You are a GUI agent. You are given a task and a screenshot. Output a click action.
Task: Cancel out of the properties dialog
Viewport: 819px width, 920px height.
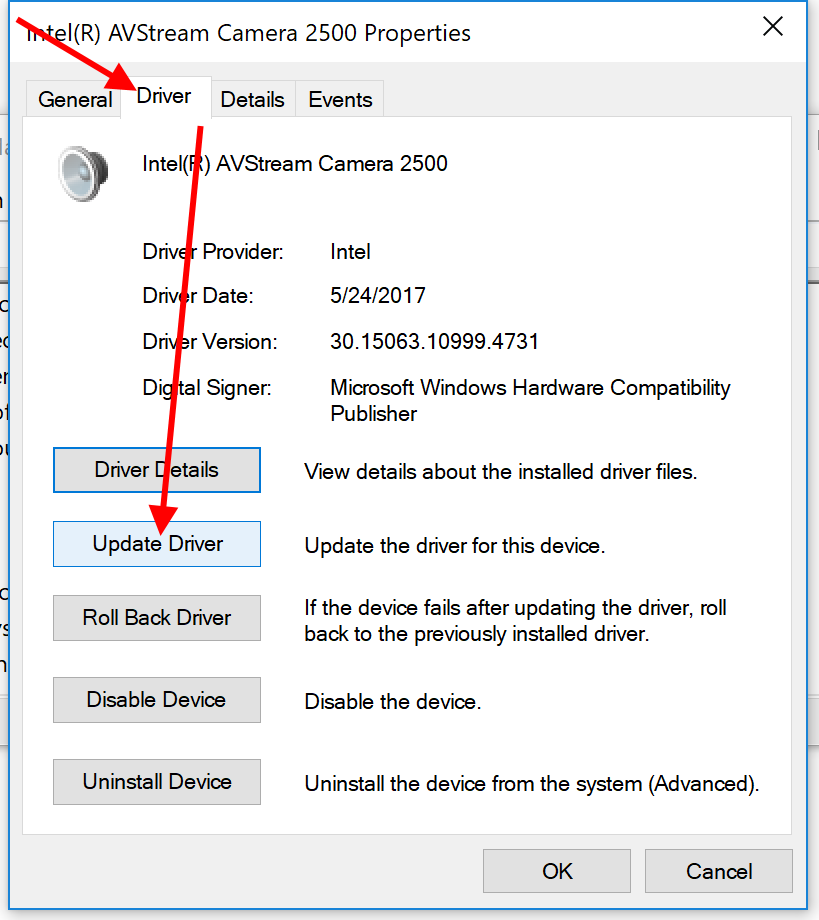click(718, 870)
